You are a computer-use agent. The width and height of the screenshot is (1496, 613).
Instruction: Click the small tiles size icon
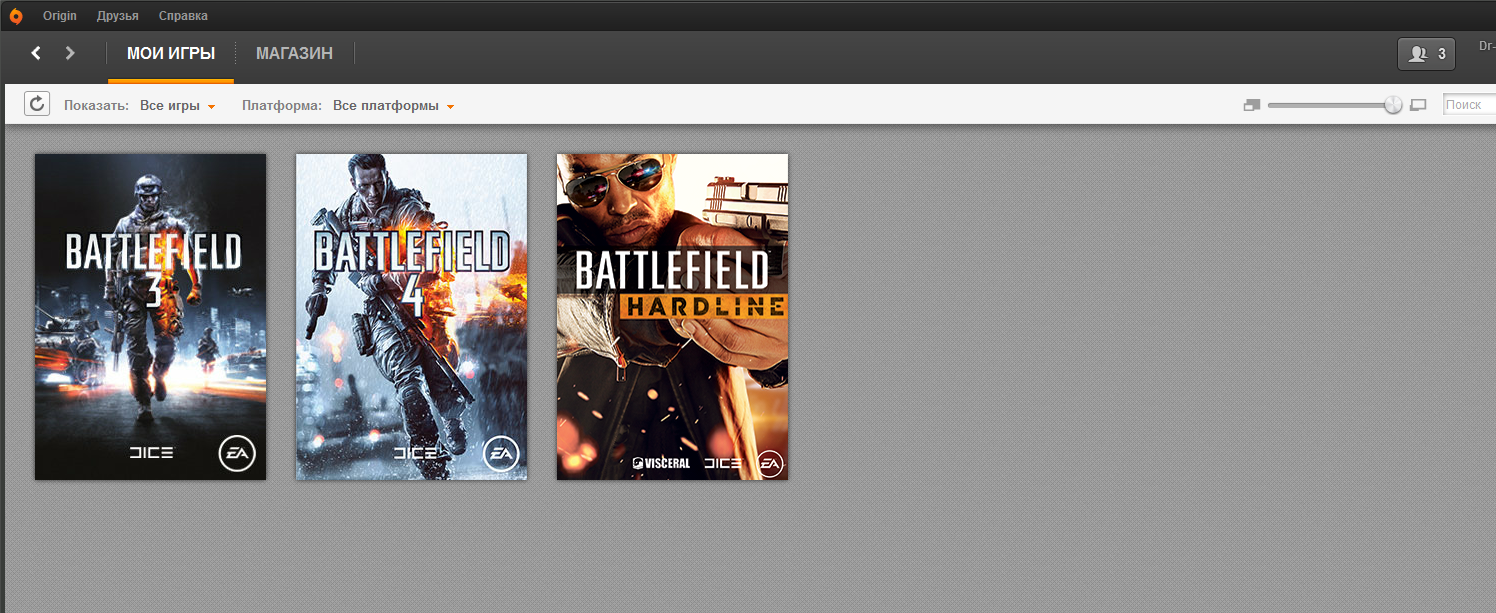coord(1251,105)
